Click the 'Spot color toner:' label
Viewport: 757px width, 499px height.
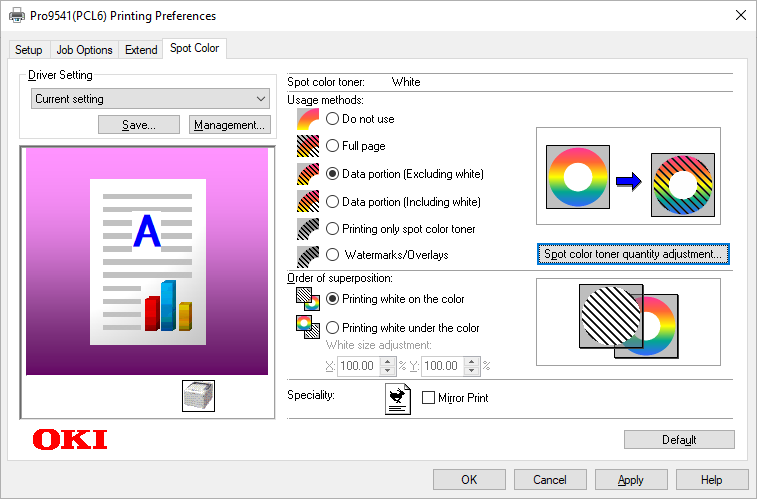[x=326, y=82]
